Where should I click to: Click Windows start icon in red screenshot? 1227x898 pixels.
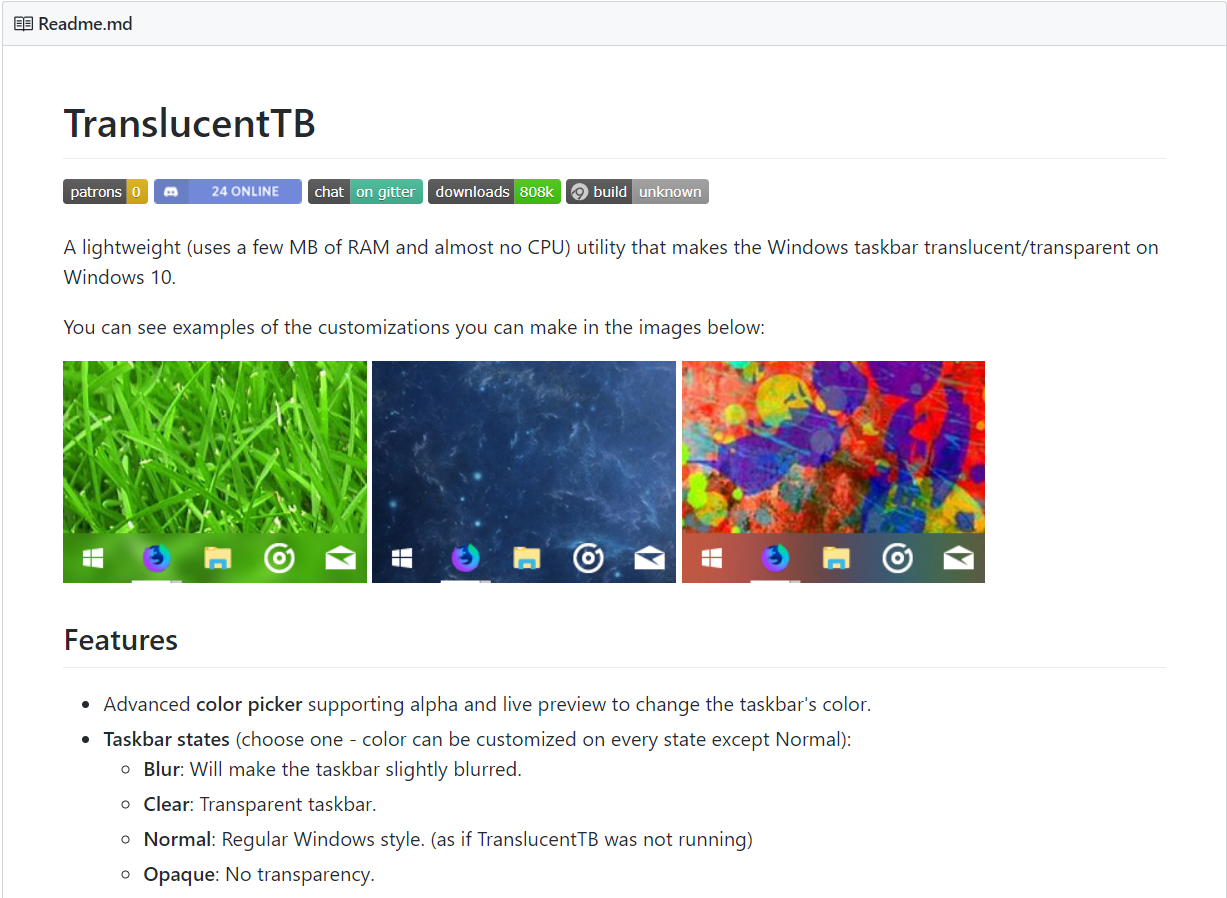pos(712,558)
